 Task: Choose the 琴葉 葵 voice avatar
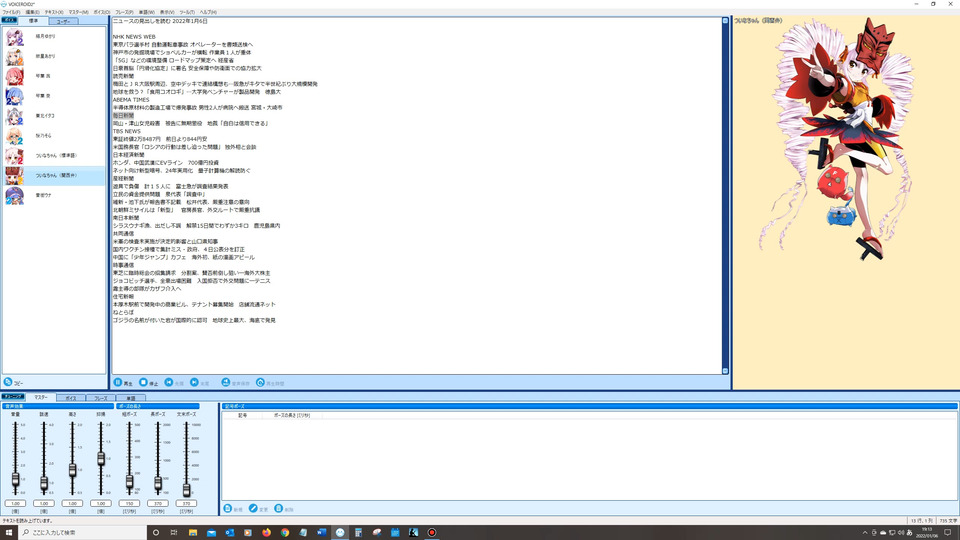click(x=14, y=96)
